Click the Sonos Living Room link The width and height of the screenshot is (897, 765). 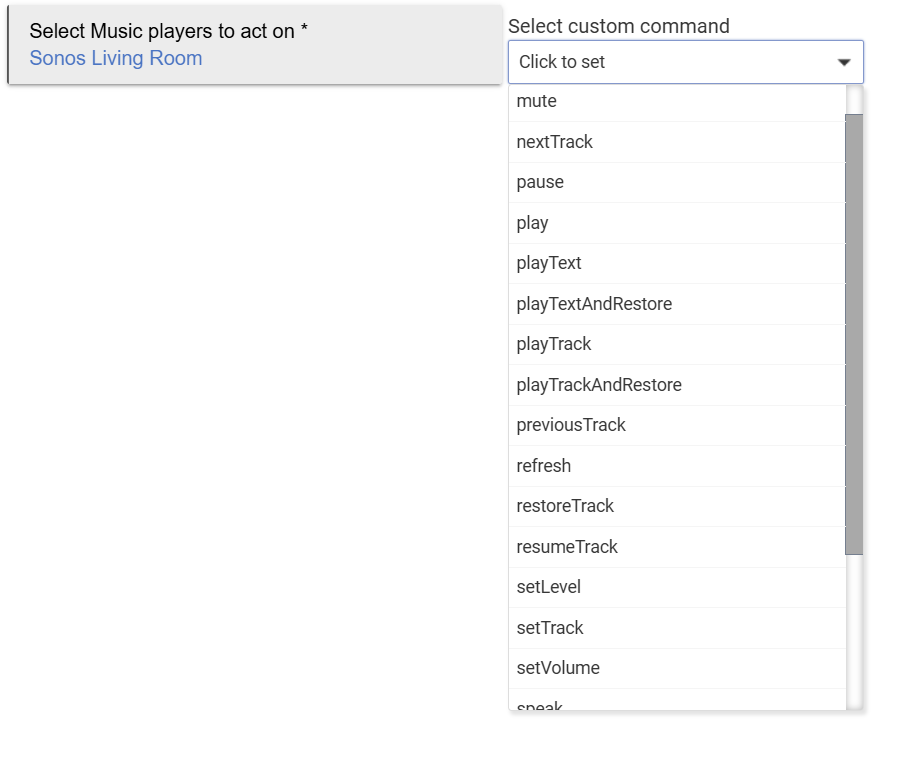(116, 58)
